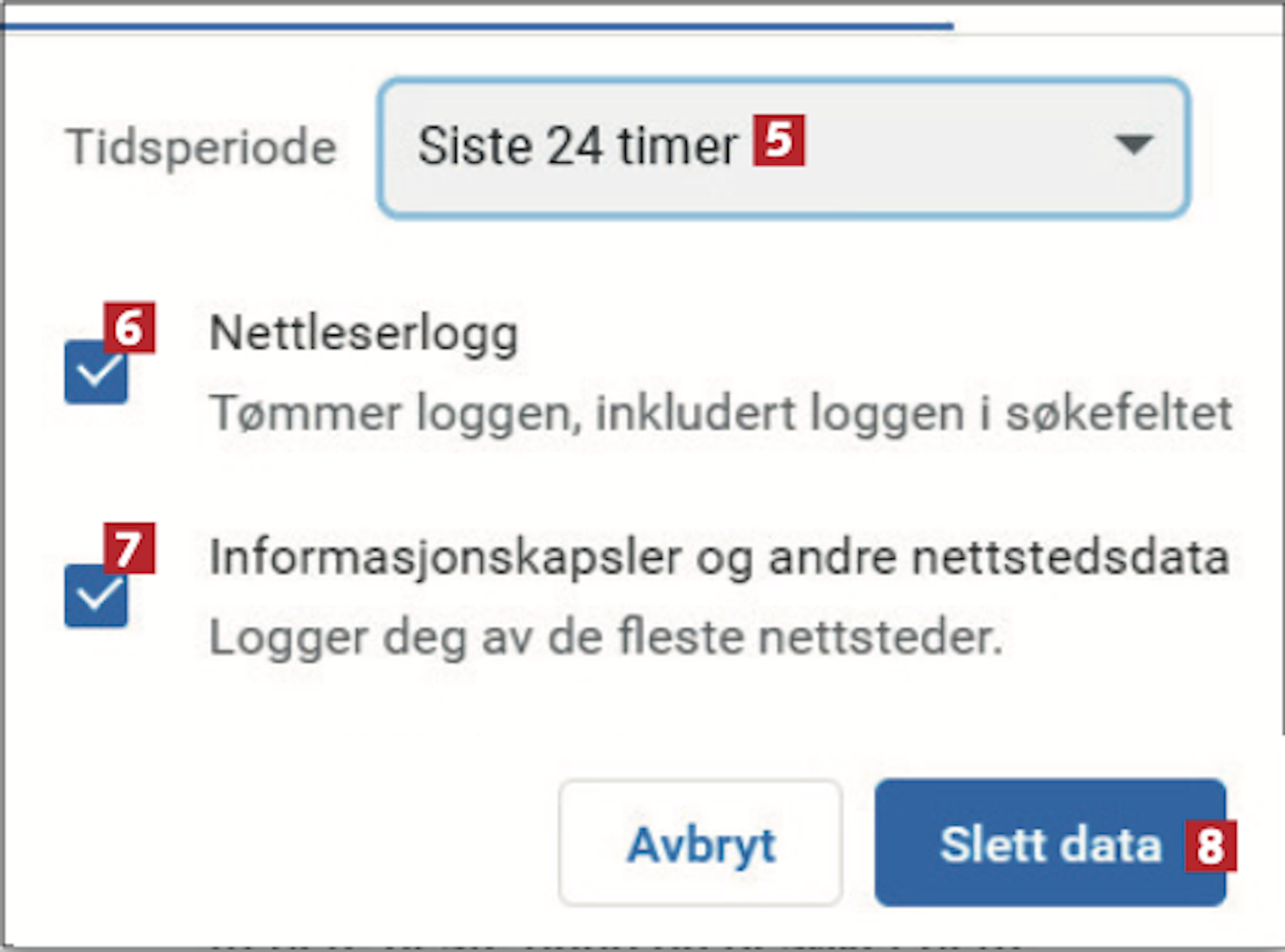Click the Tidsperiode label text
Screen dimensions: 1285x952
(201, 148)
